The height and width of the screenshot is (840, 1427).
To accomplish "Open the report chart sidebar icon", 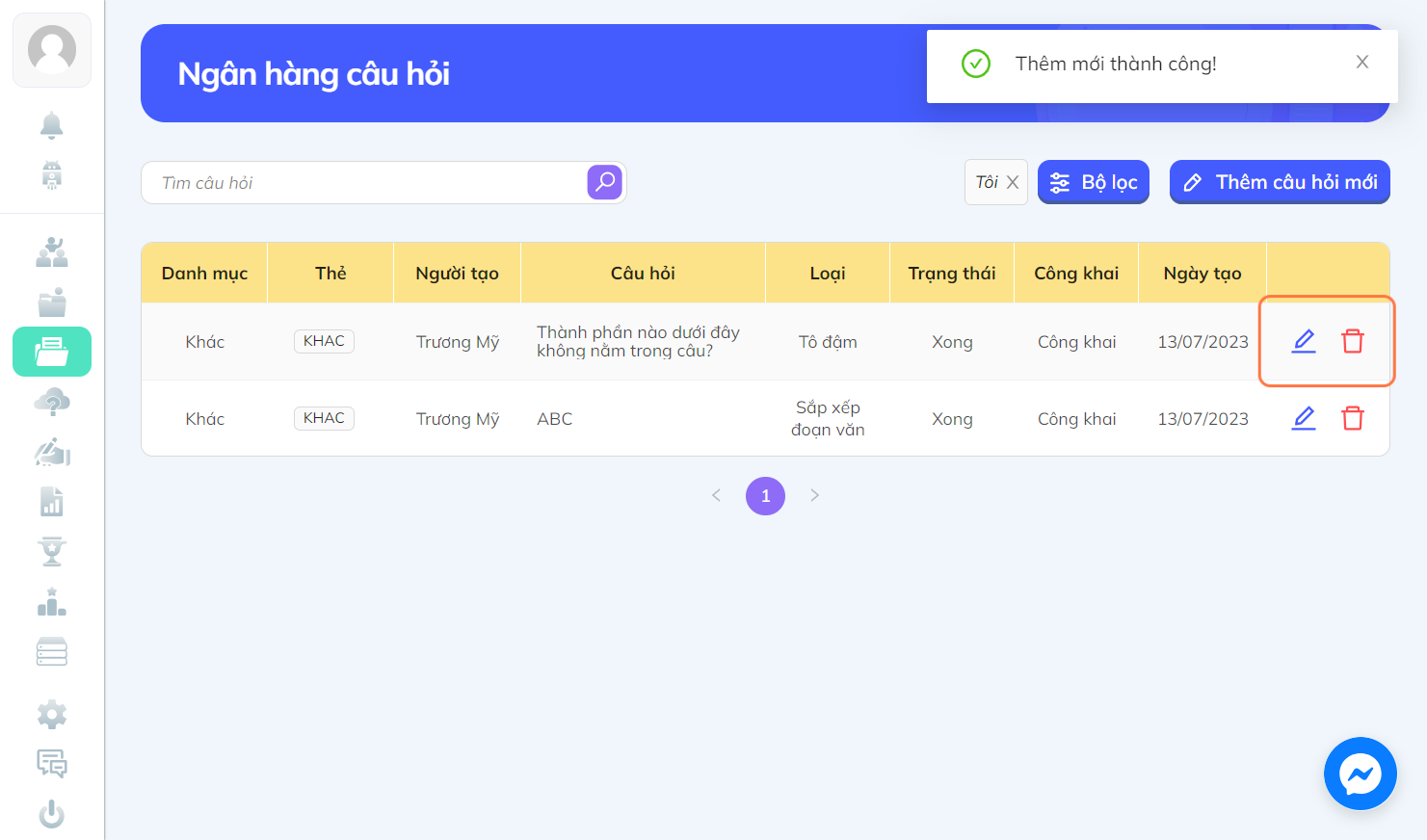I will coord(52,502).
